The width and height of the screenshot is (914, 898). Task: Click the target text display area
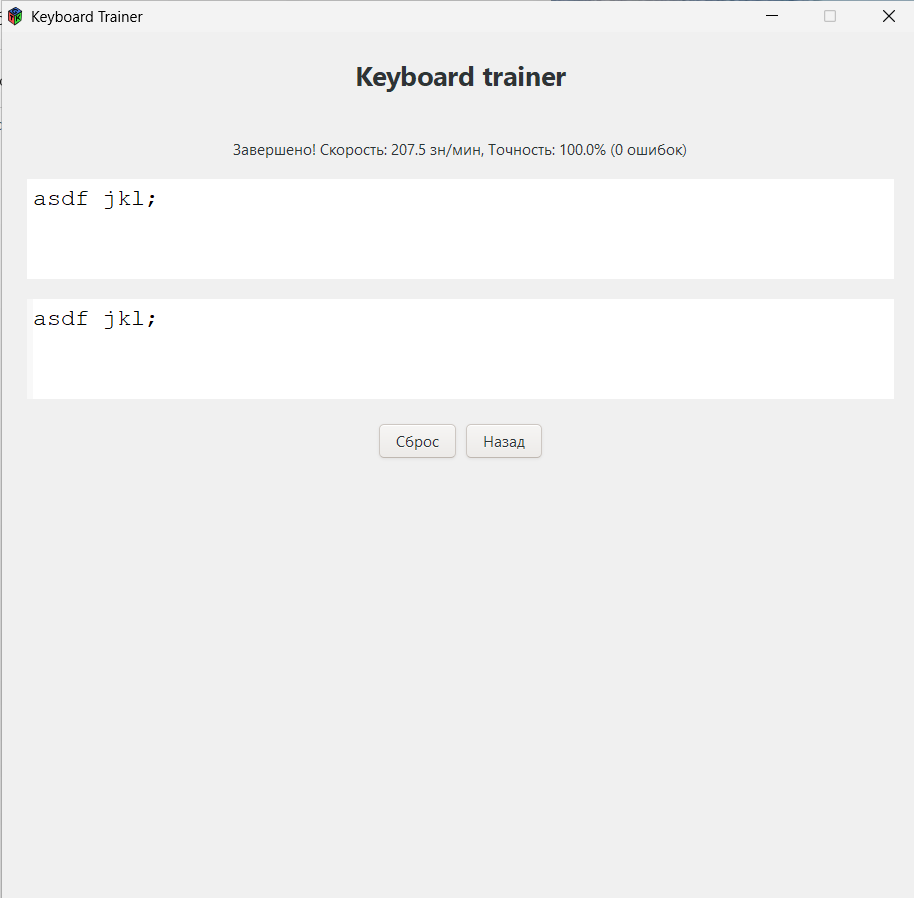(460, 228)
